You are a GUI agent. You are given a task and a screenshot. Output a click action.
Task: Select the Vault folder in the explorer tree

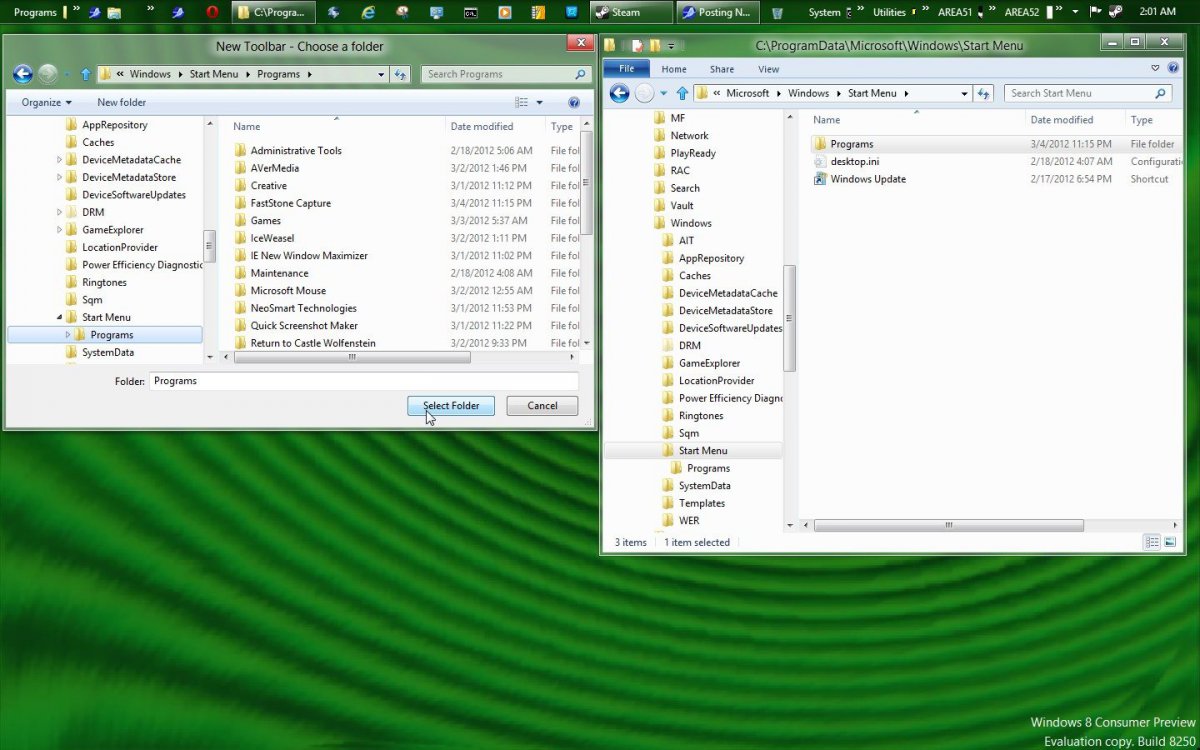pos(682,205)
